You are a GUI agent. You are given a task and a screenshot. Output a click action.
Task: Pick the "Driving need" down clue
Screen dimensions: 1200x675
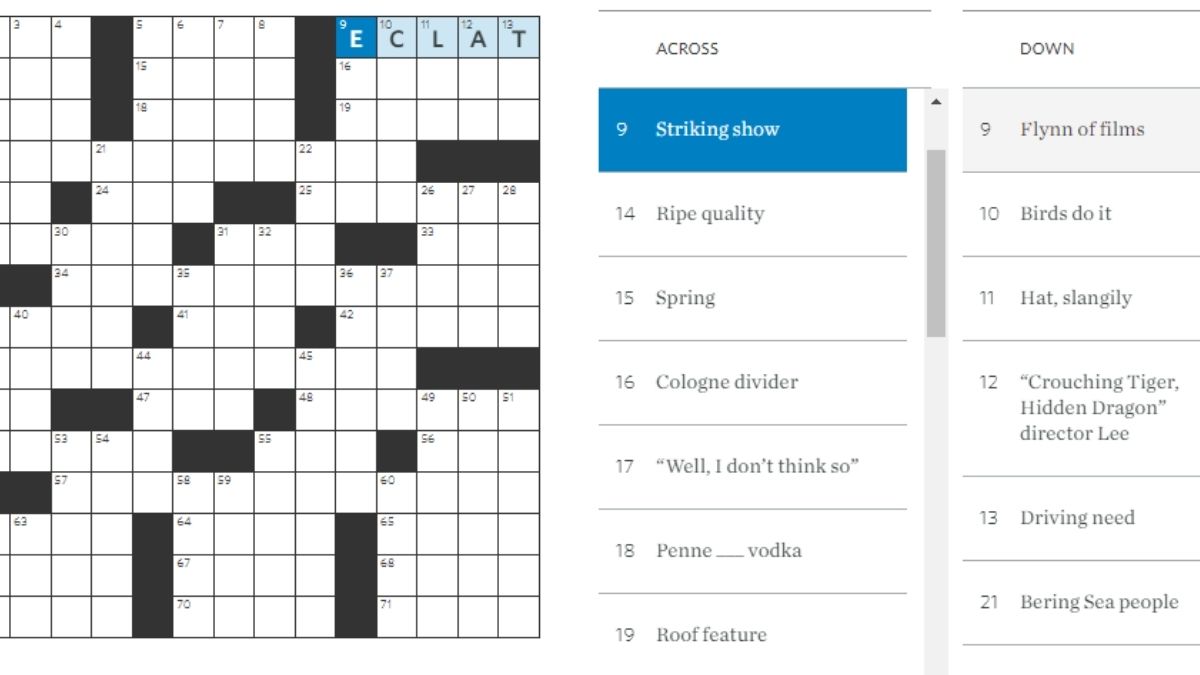coord(1081,518)
